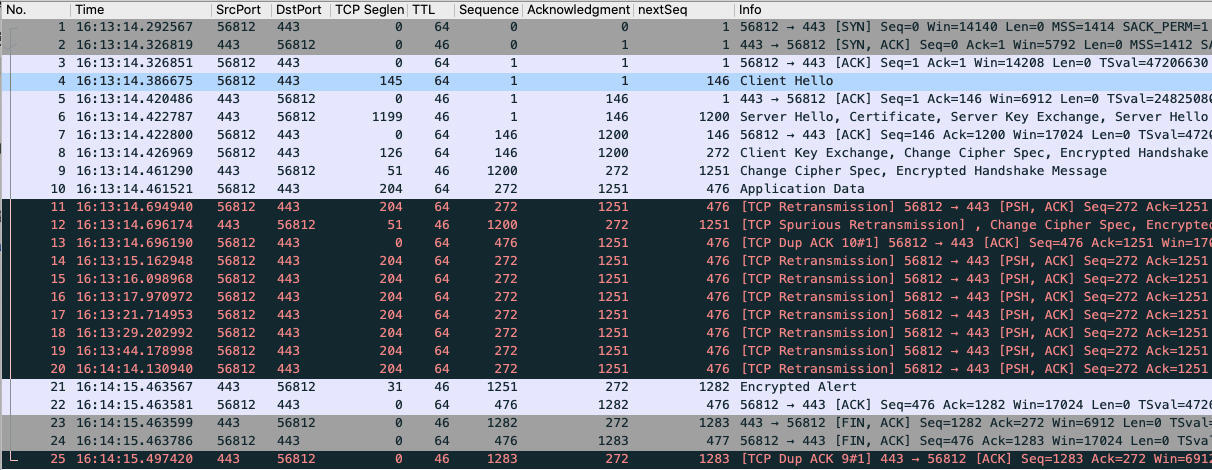Select packet 6 Server Hello, Certificate row
This screenshot has height=470, width=1212.
tap(600, 117)
